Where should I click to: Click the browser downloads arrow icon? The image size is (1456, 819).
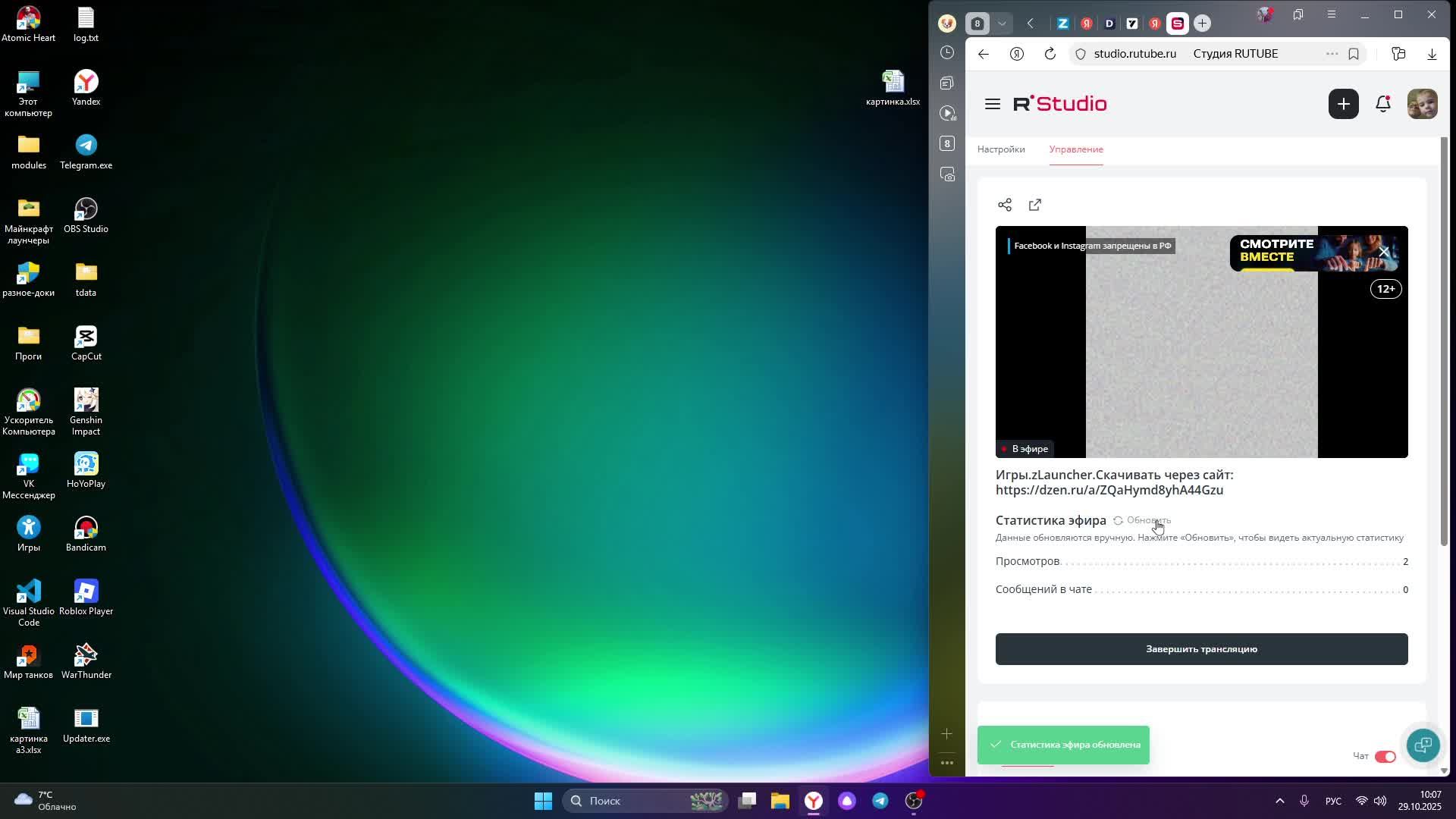(1432, 54)
